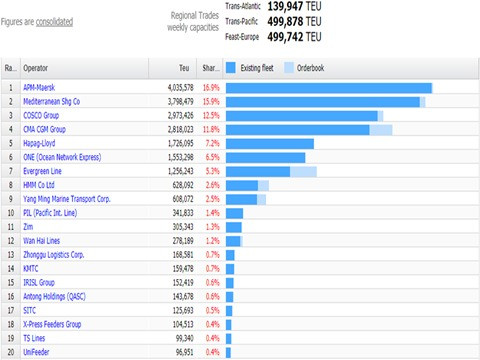Select the 499,742 TEU Feast-Europe capacity
The image size is (480, 360).
(294, 37)
